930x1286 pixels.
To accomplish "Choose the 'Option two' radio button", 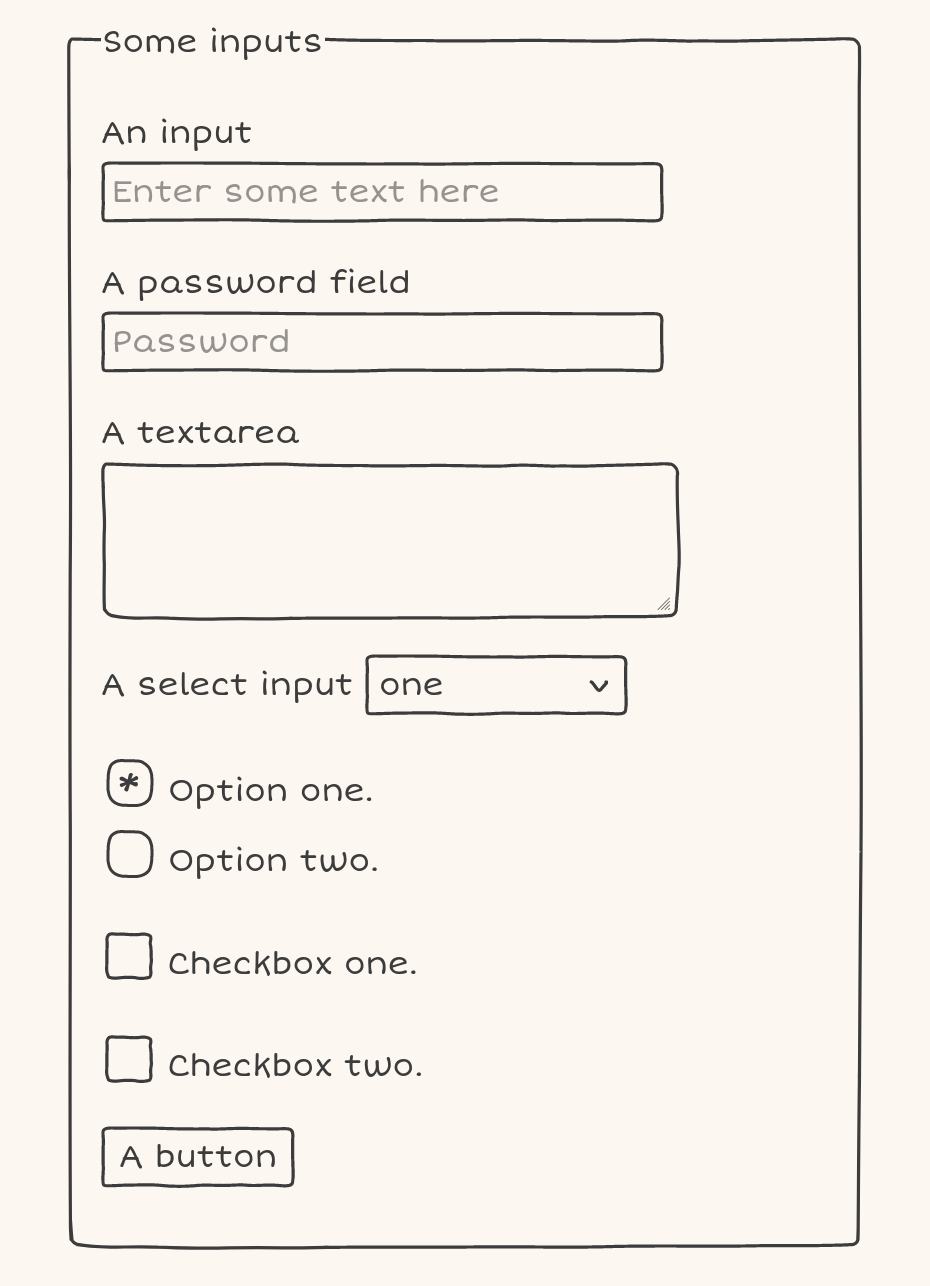I will 130,854.
